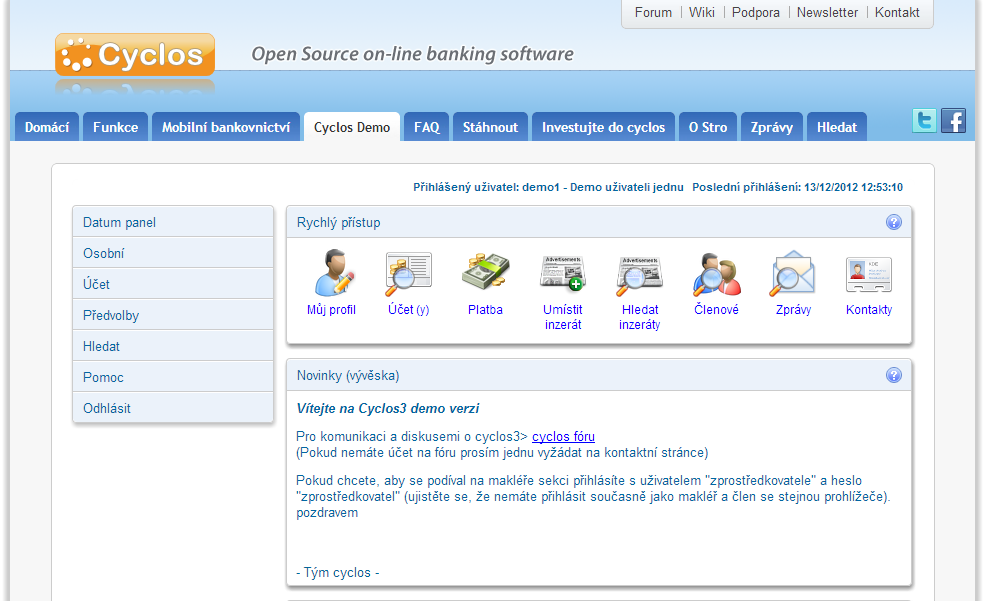The height and width of the screenshot is (601, 985).
Task: Click the "- Tým cyclos -" signature text
Action: [337, 573]
